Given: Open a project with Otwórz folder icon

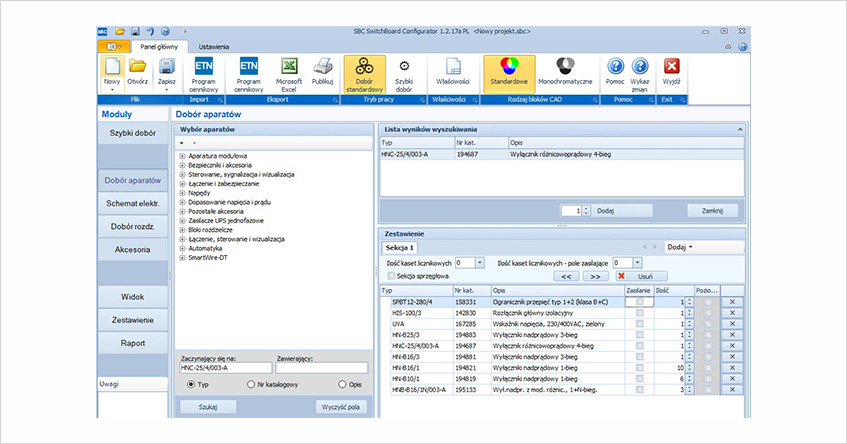Looking at the screenshot, I should pyautogui.click(x=137, y=73).
